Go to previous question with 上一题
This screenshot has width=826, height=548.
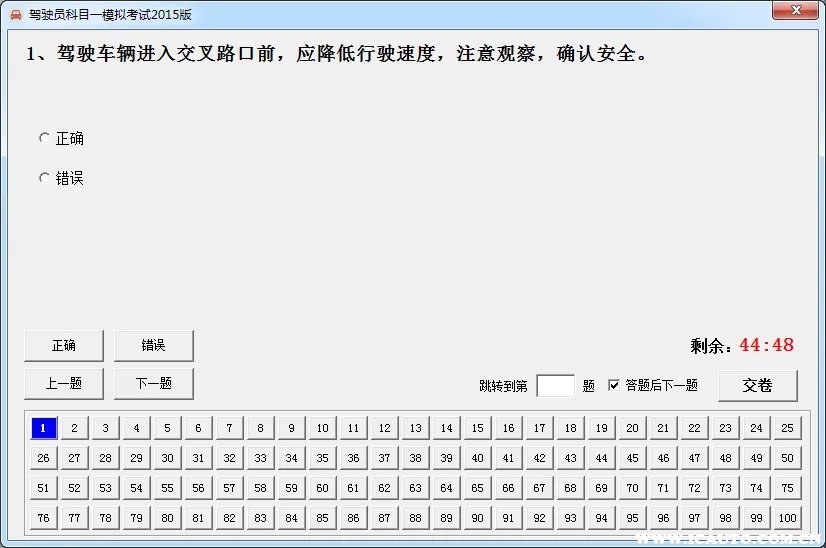64,383
